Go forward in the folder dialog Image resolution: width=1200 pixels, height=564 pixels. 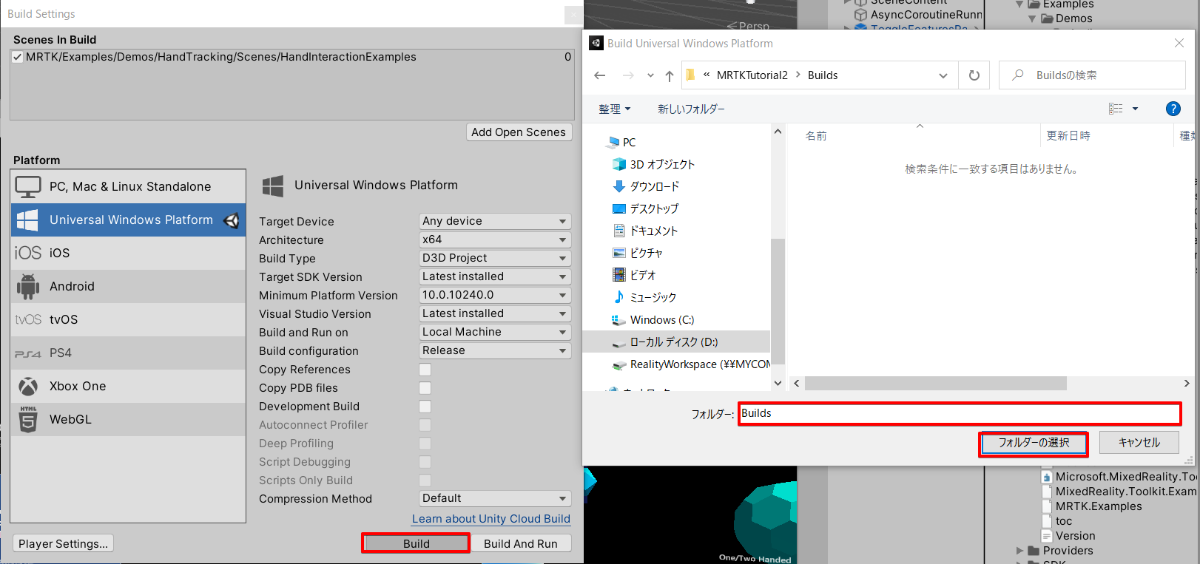click(627, 75)
